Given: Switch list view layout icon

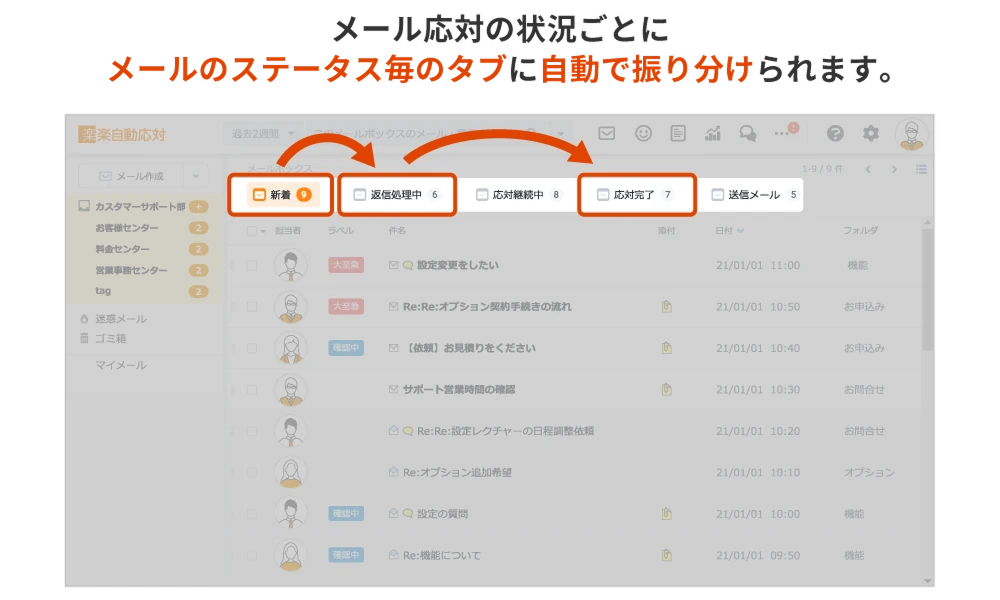Looking at the screenshot, I should 921,169.
